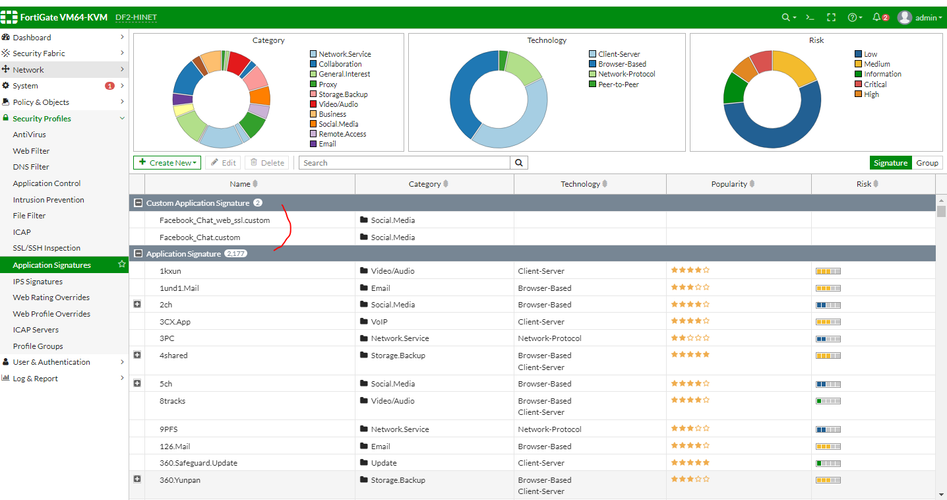This screenshot has height=500, width=947.
Task: Click the Security Fabric sidebar icon
Action: pos(5,53)
